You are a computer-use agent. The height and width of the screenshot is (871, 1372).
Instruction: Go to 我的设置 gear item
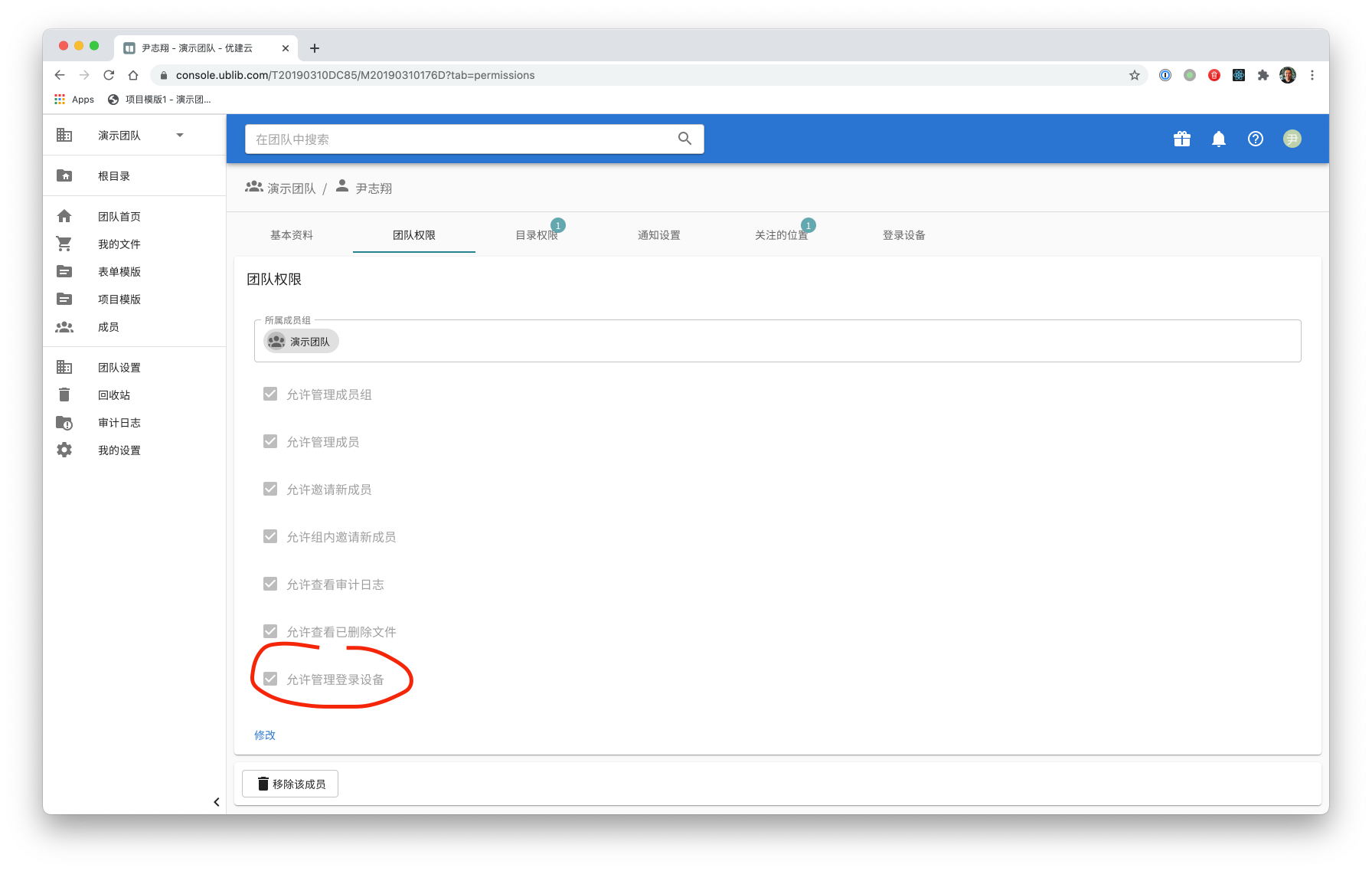[119, 450]
